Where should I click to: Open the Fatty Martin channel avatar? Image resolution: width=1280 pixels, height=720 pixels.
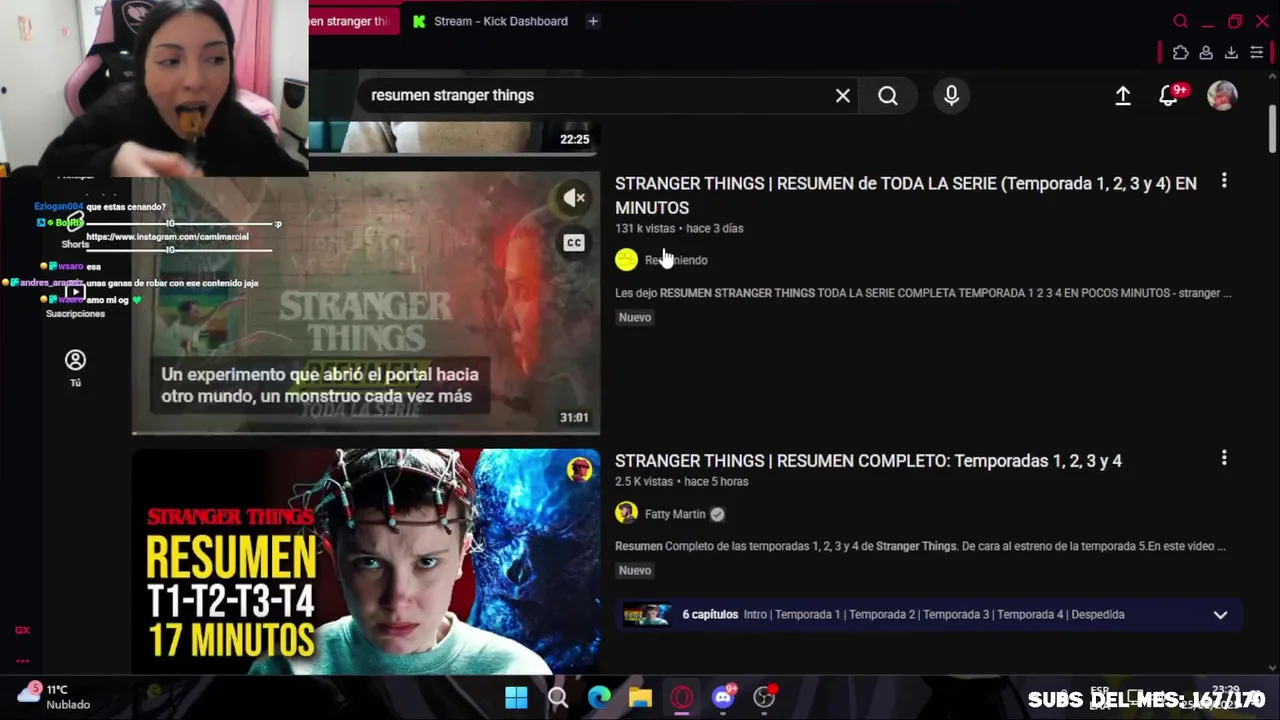pos(626,514)
